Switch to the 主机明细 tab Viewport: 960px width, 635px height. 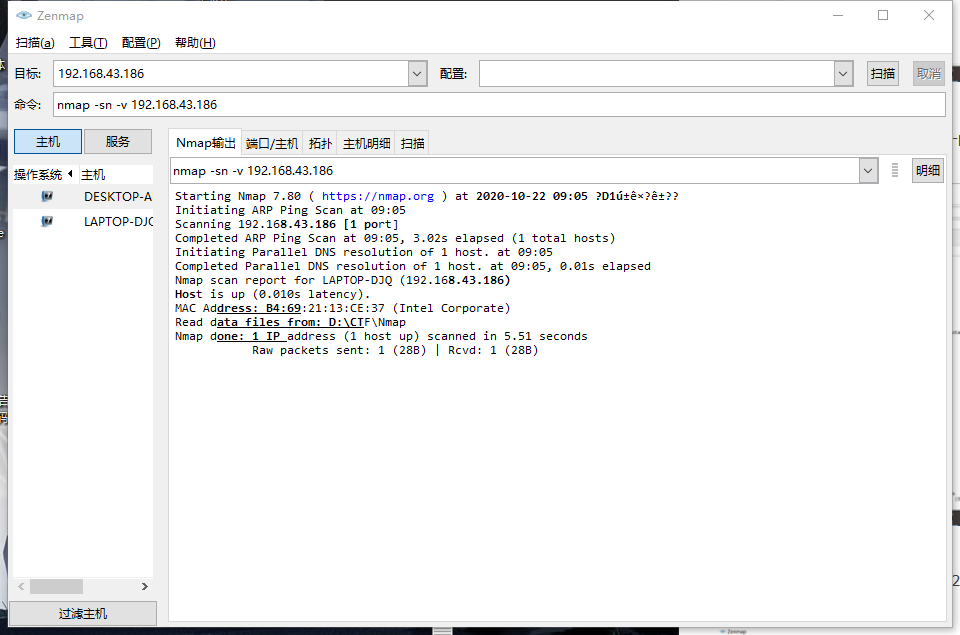(366, 143)
